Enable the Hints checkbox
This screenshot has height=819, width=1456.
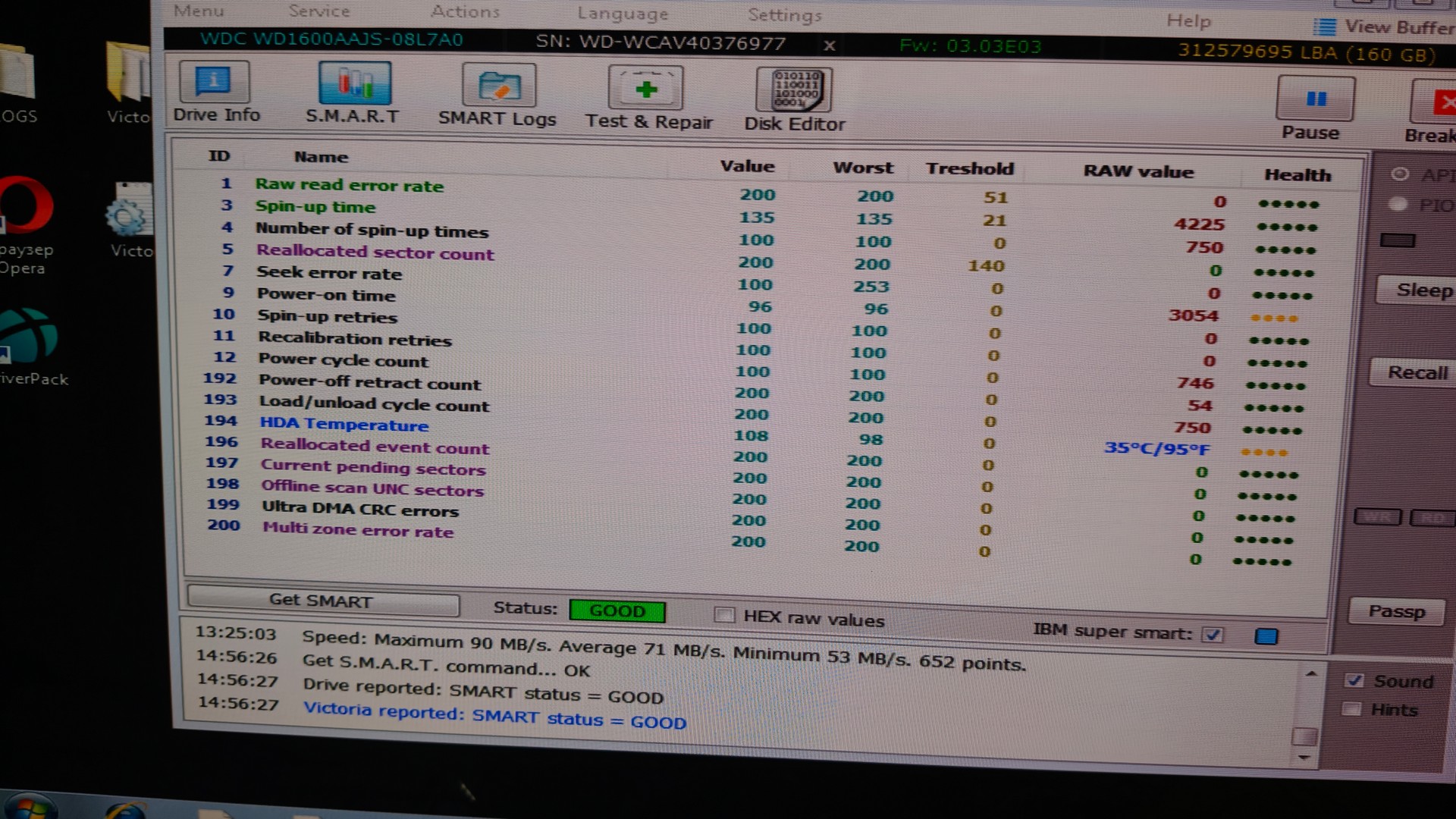pyautogui.click(x=1351, y=709)
